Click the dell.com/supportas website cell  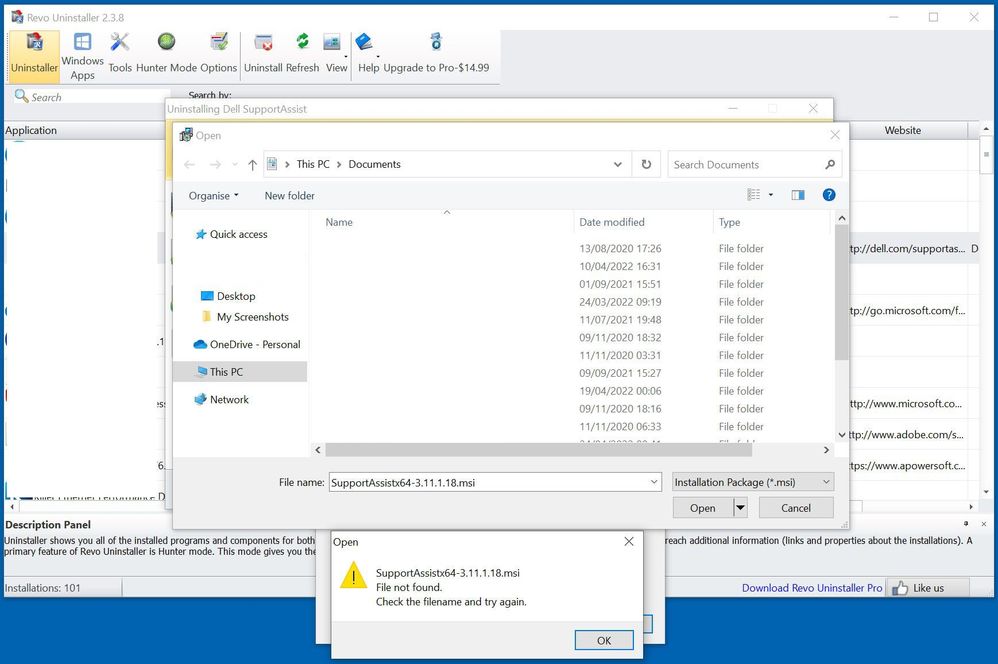[908, 249]
